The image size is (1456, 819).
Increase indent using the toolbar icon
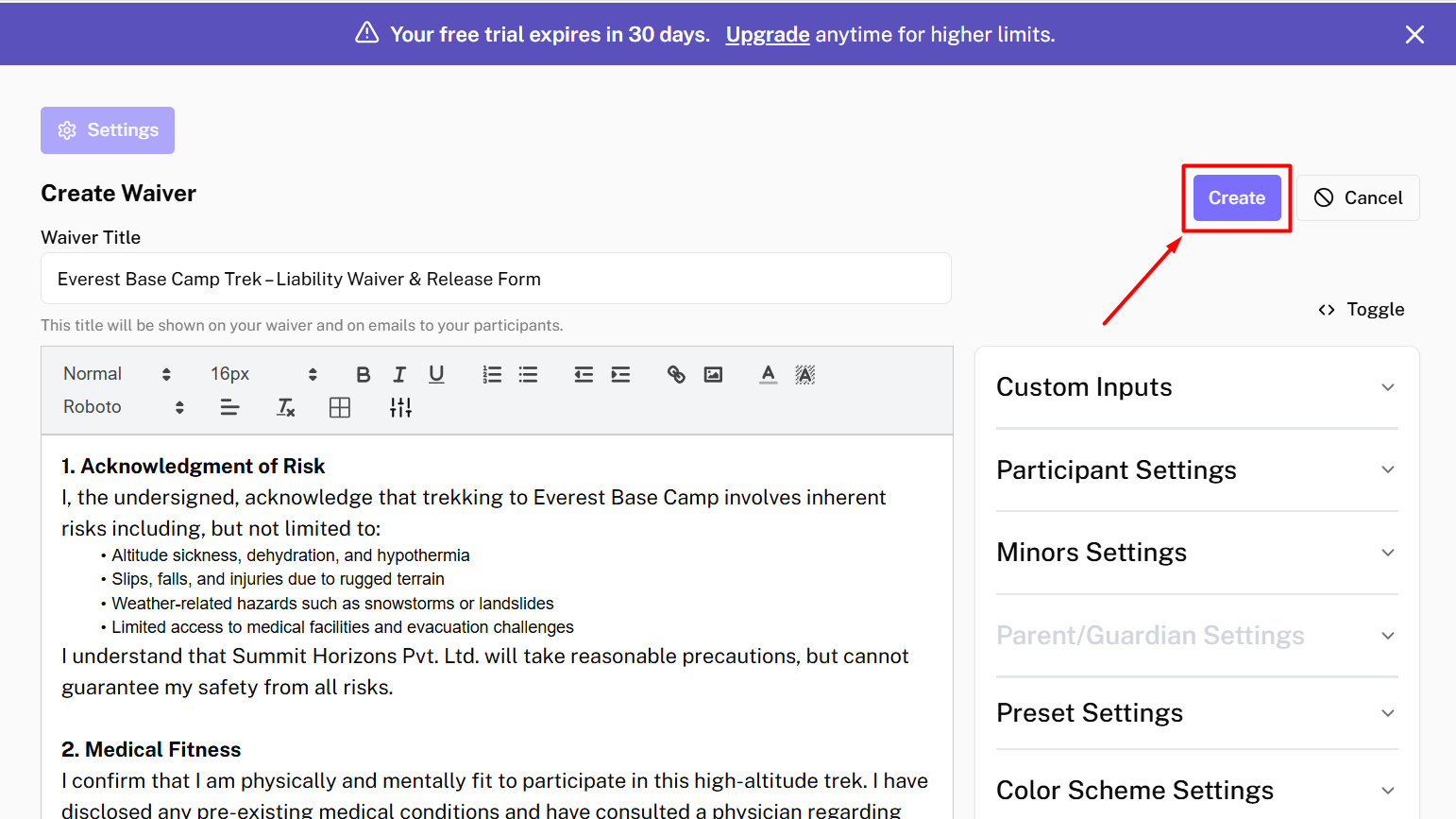[x=620, y=375]
